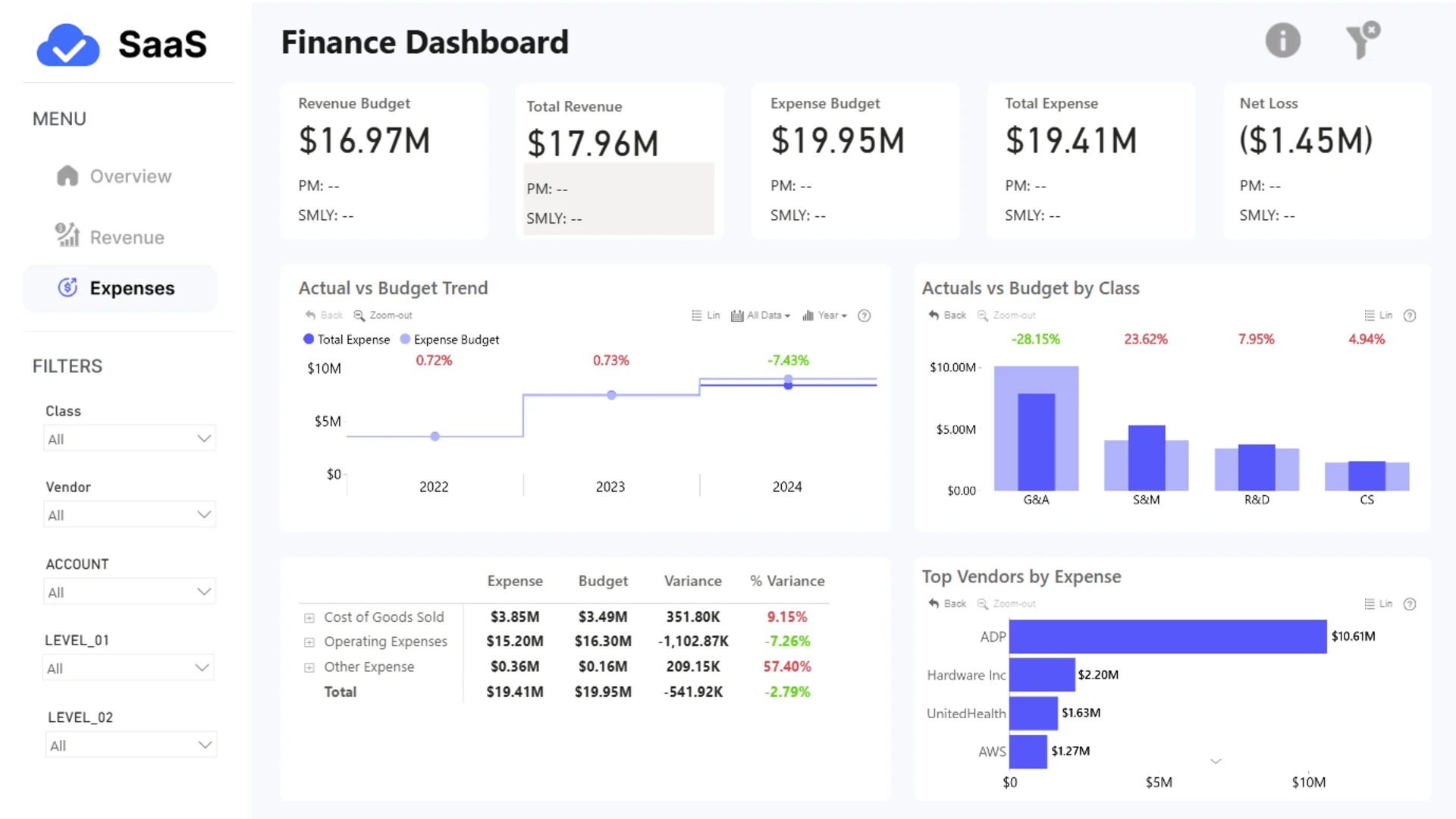The image size is (1456, 819).
Task: Click the 2023 data point marker
Action: (x=611, y=395)
